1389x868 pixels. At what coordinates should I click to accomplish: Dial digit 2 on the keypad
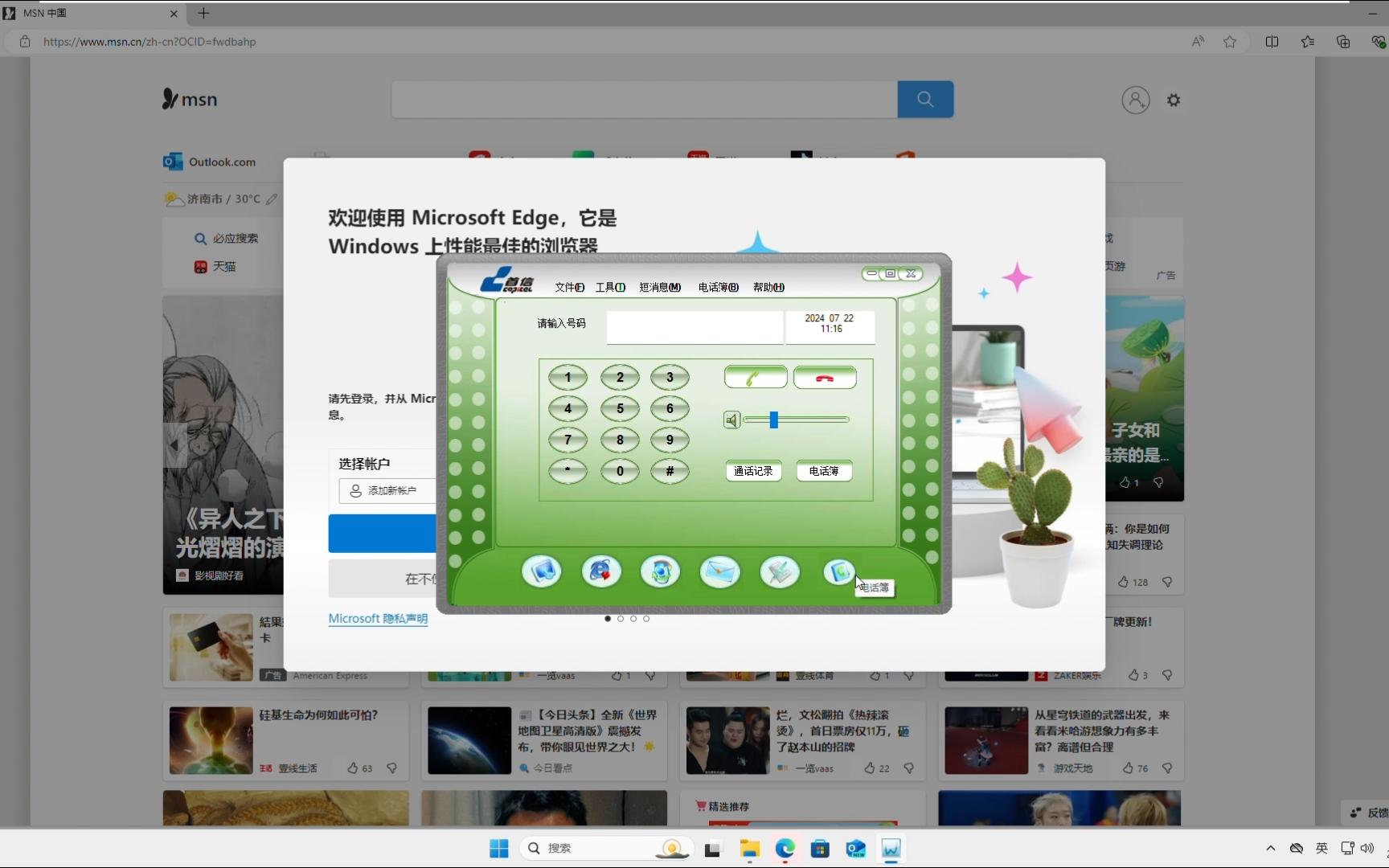(x=620, y=378)
